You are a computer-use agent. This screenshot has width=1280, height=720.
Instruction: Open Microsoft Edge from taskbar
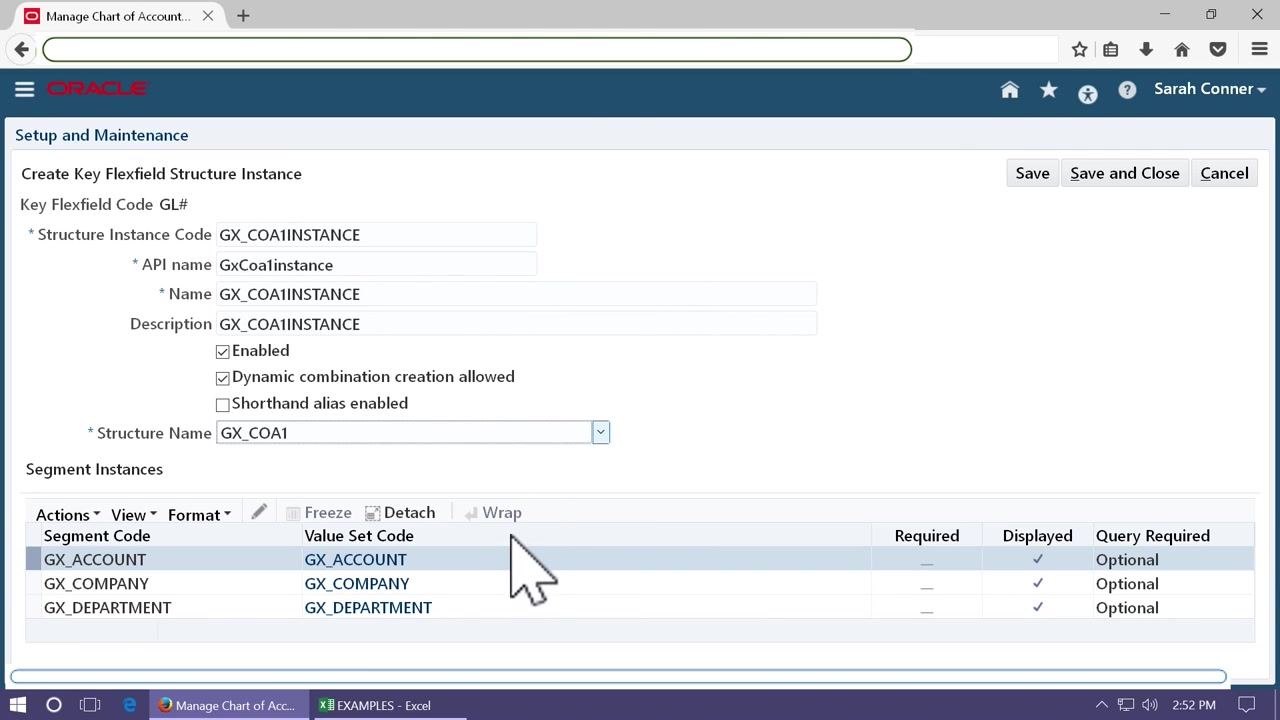click(130, 705)
